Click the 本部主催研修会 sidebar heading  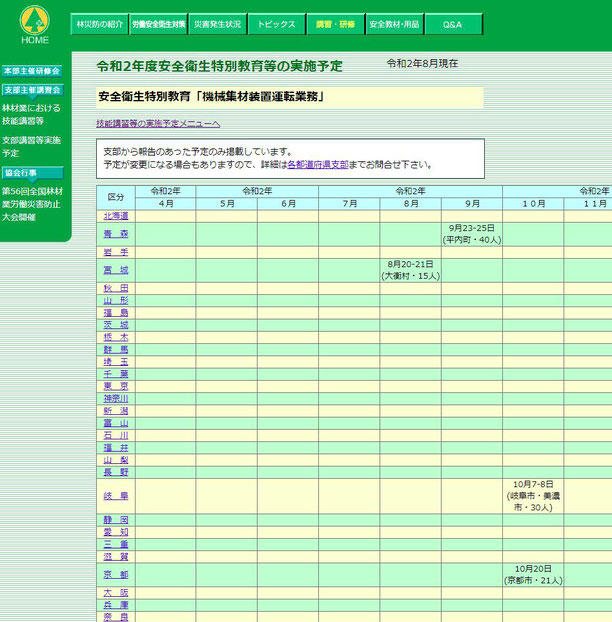click(32, 71)
